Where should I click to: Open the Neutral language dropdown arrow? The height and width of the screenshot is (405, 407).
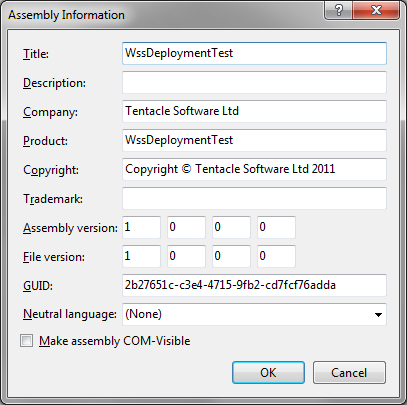pyautogui.click(x=378, y=315)
